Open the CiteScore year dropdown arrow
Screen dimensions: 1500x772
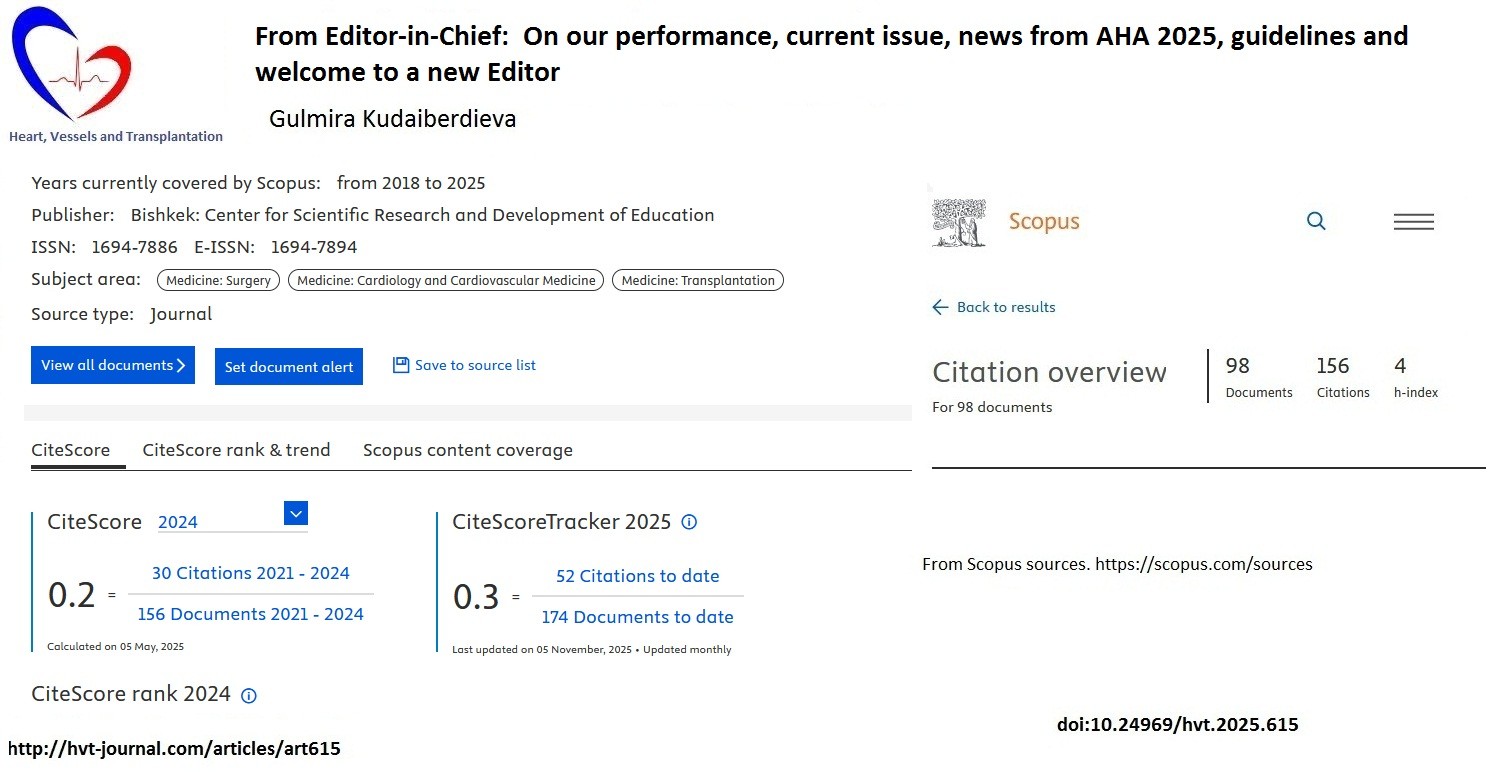click(x=295, y=513)
